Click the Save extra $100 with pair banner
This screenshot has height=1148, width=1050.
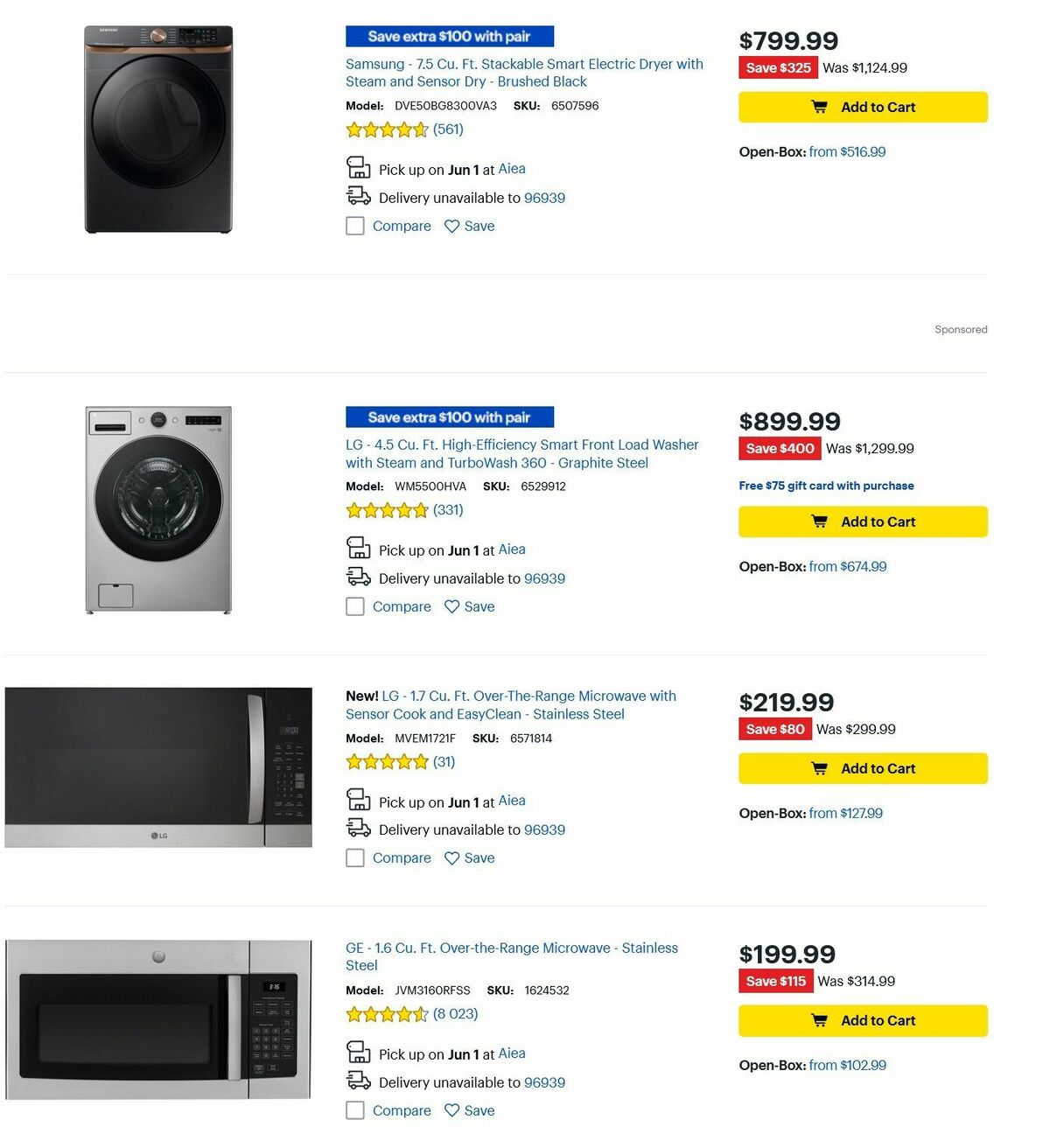pos(451,36)
